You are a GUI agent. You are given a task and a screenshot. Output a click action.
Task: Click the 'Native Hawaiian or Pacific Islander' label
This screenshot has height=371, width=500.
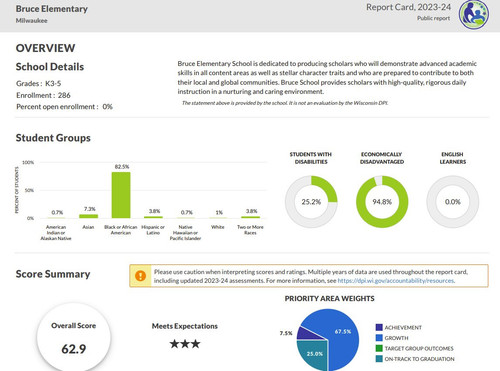point(185,233)
